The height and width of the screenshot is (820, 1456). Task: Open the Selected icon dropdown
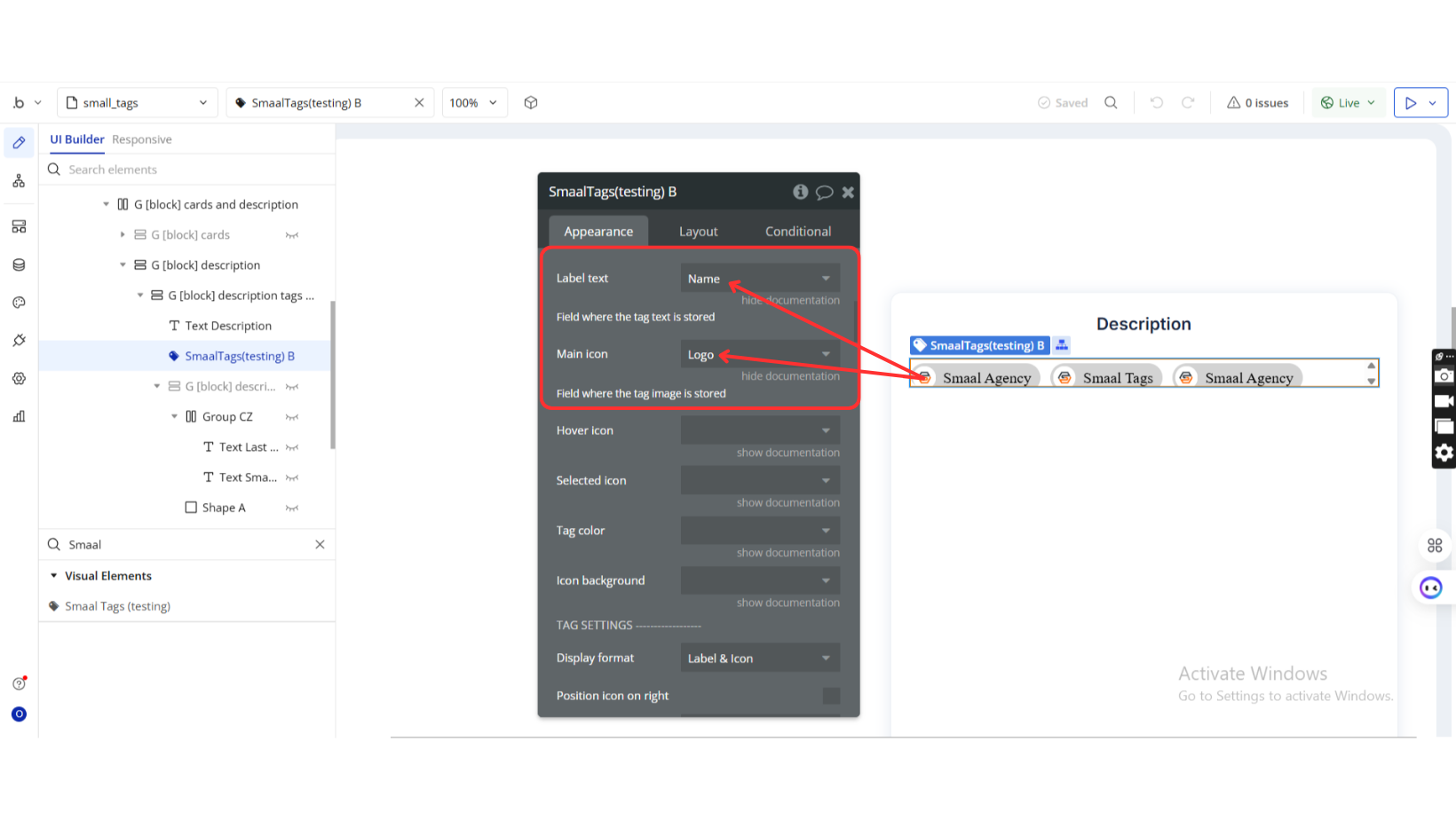[760, 480]
